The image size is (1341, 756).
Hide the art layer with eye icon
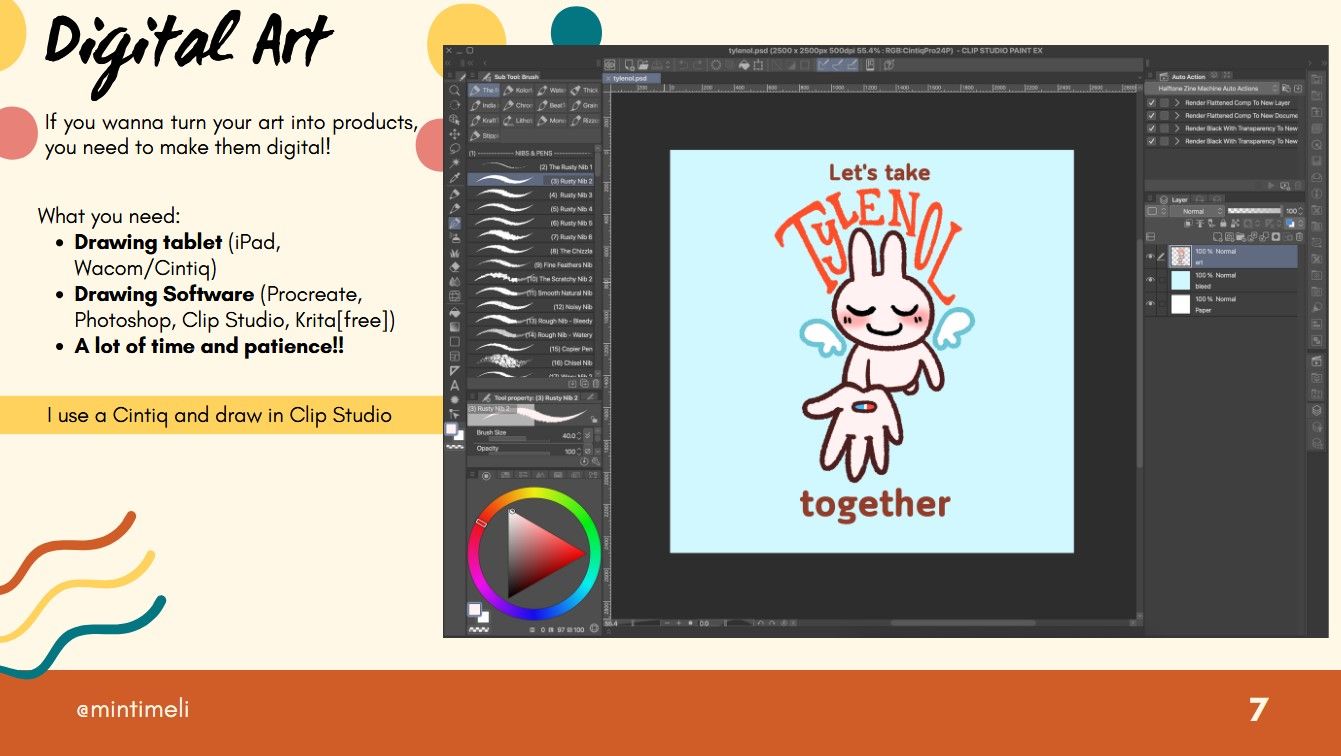[x=1150, y=256]
